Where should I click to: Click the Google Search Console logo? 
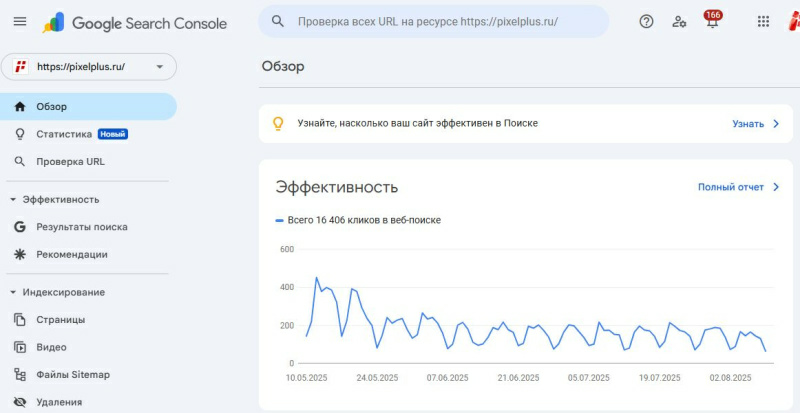click(135, 22)
